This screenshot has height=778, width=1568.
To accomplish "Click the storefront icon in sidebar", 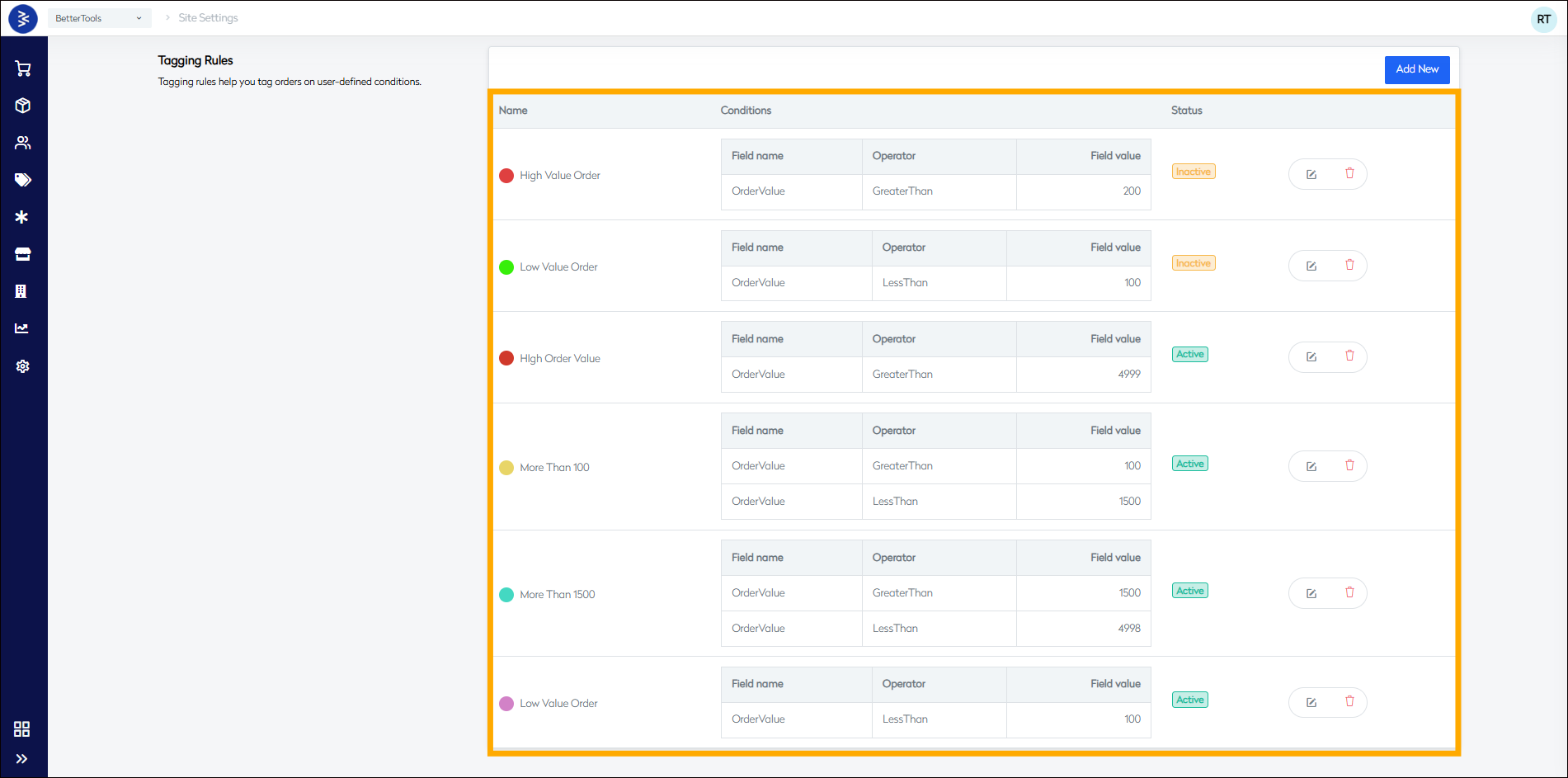I will [23, 254].
